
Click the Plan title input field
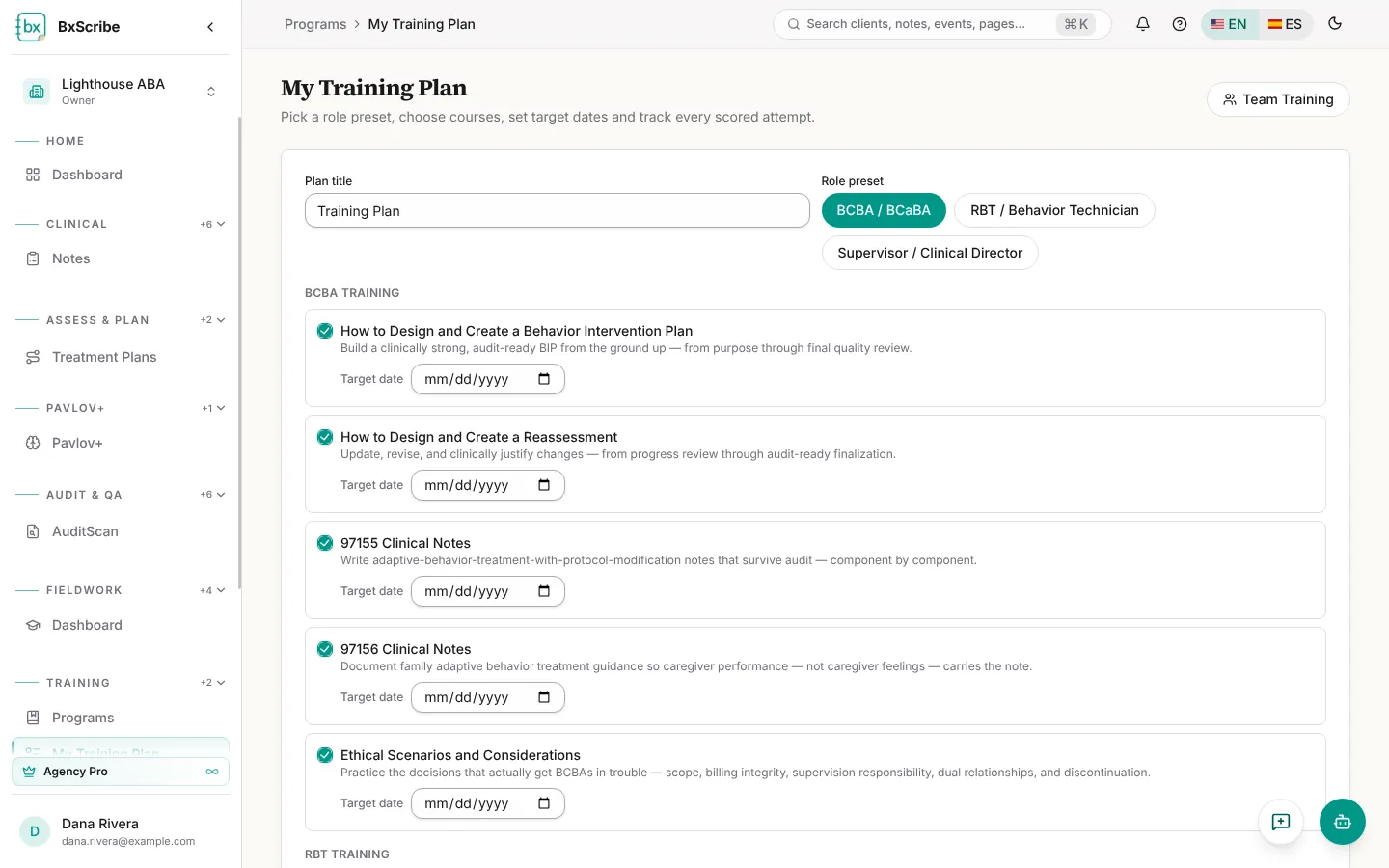point(558,210)
